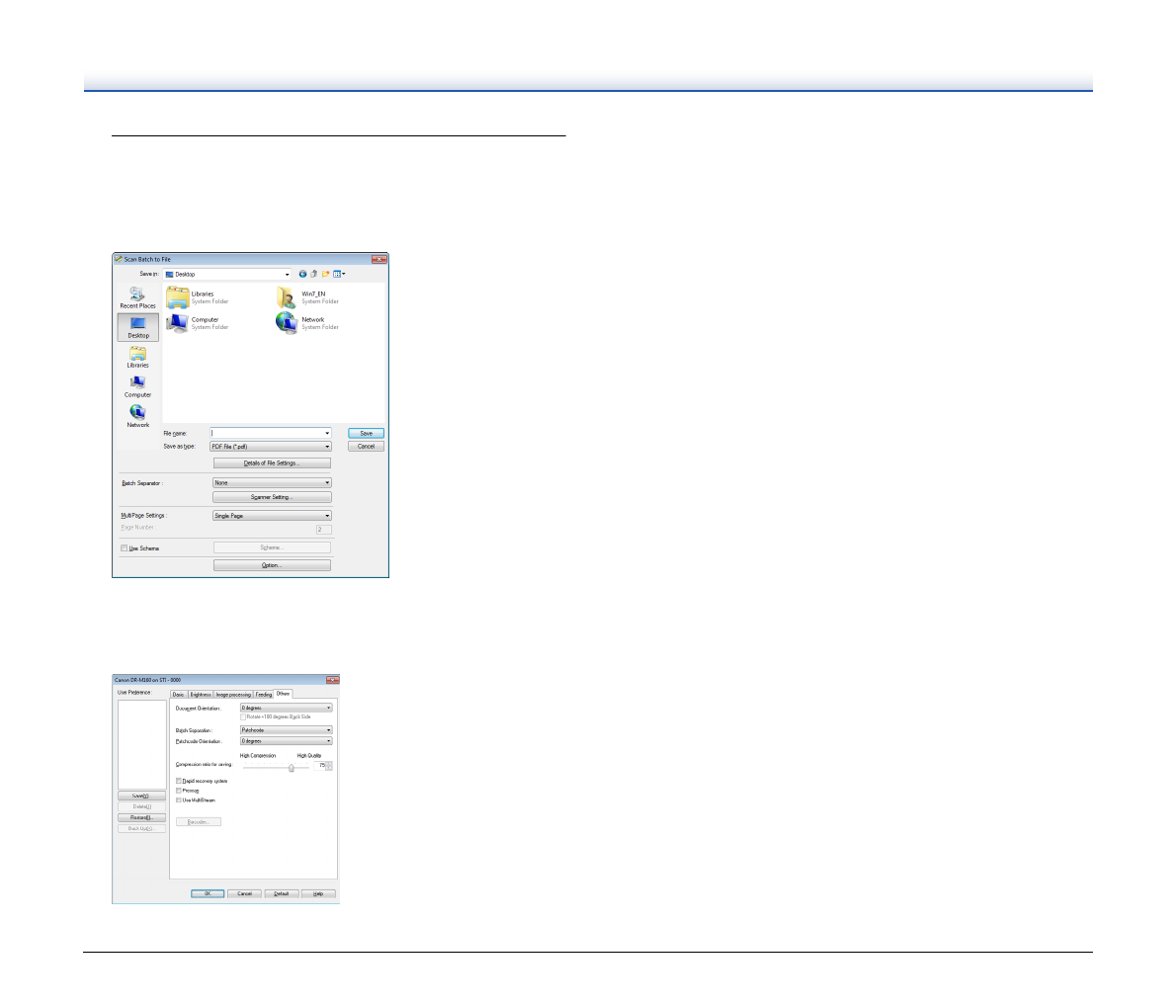Open the view menu icon in Save dialog
The height and width of the screenshot is (1008, 1176).
338,274
